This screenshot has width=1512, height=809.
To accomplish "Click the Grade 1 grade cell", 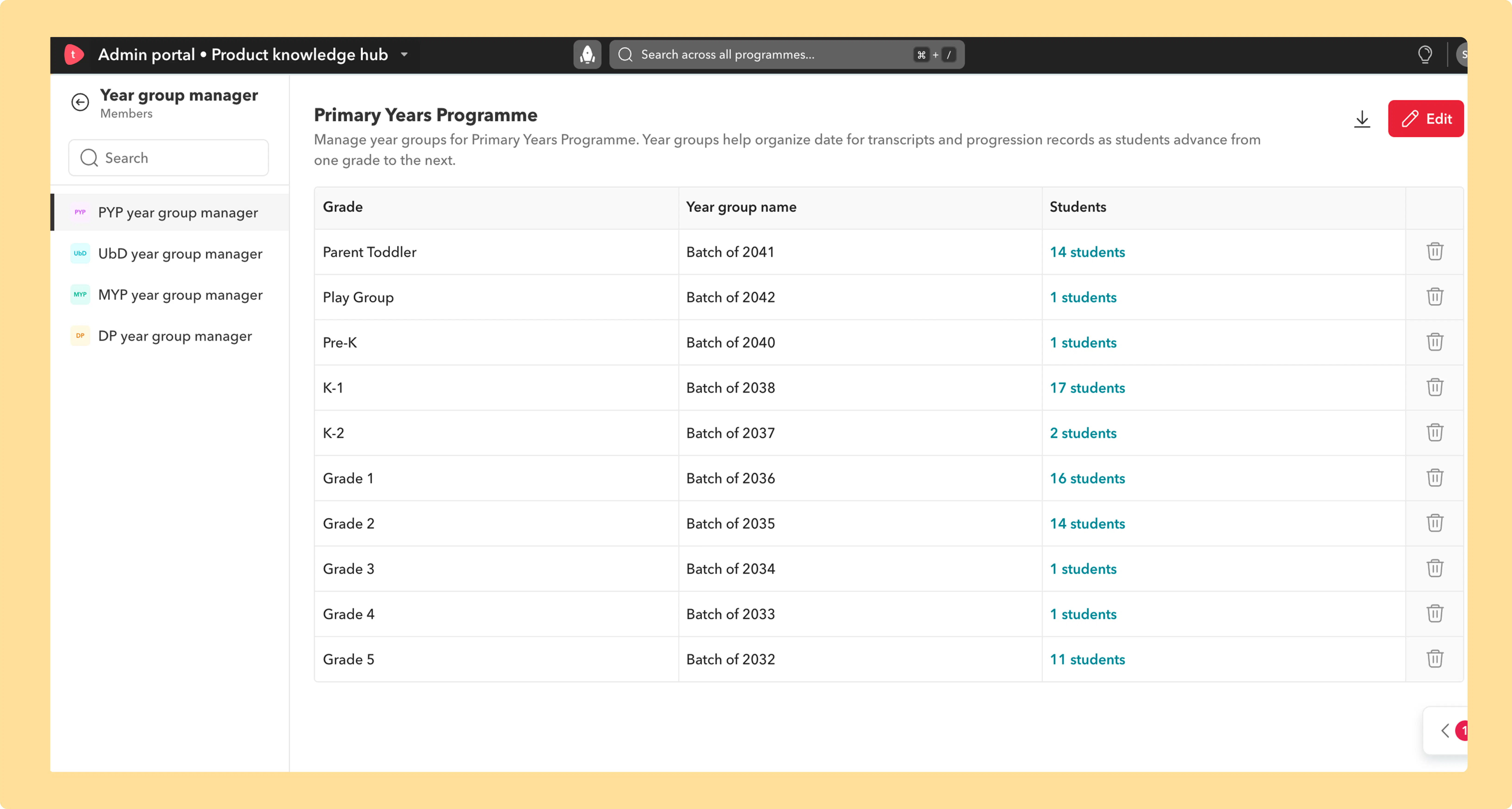I will click(497, 478).
